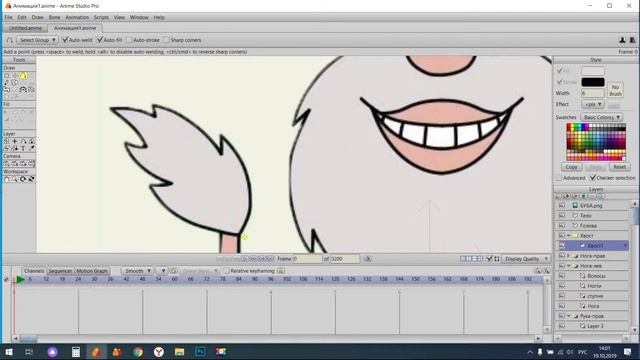Disable the Auto-weld checkbox

click(x=65, y=40)
